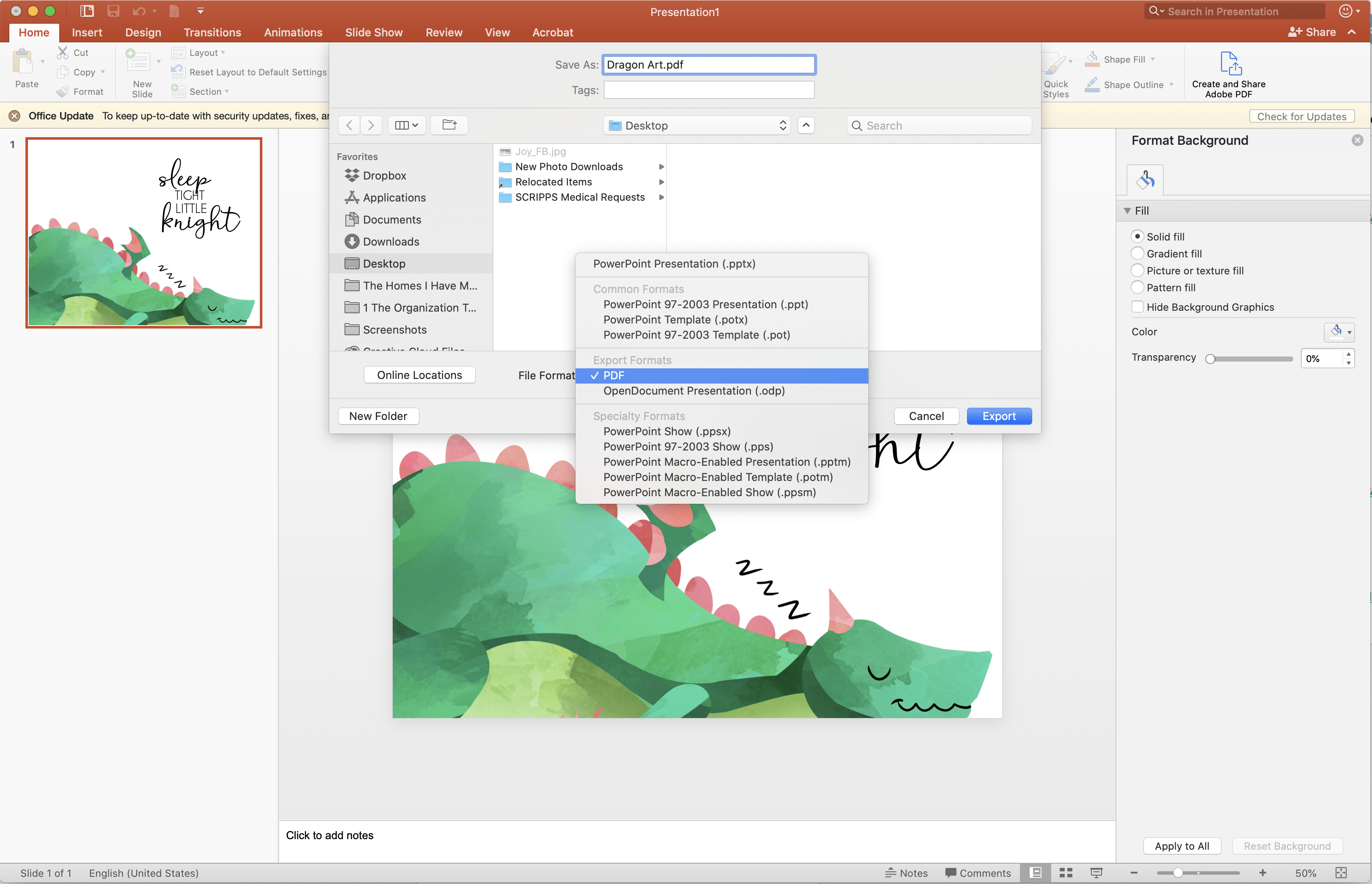The image size is (1372, 884).
Task: Enable Hide Background Graphics checkbox
Action: (1137, 307)
